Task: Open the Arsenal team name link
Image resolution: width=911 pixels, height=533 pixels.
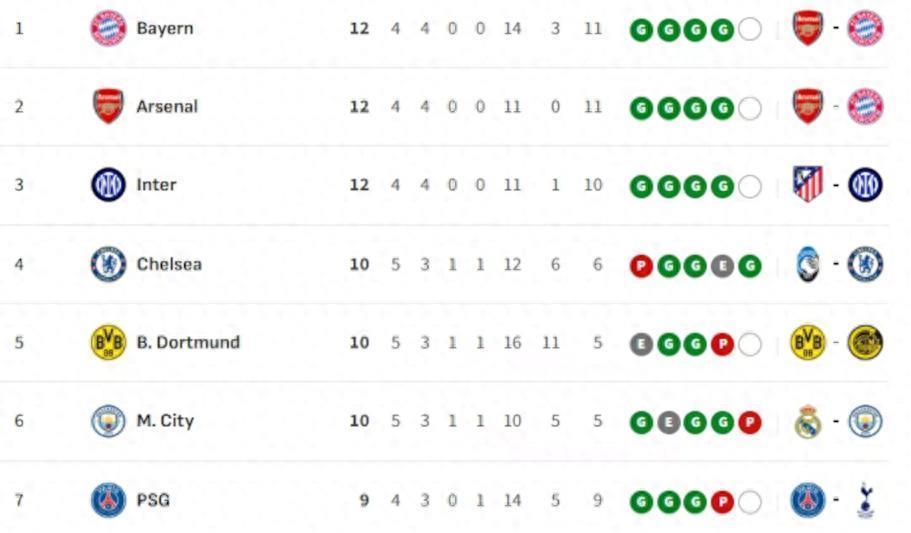Action: 167,106
